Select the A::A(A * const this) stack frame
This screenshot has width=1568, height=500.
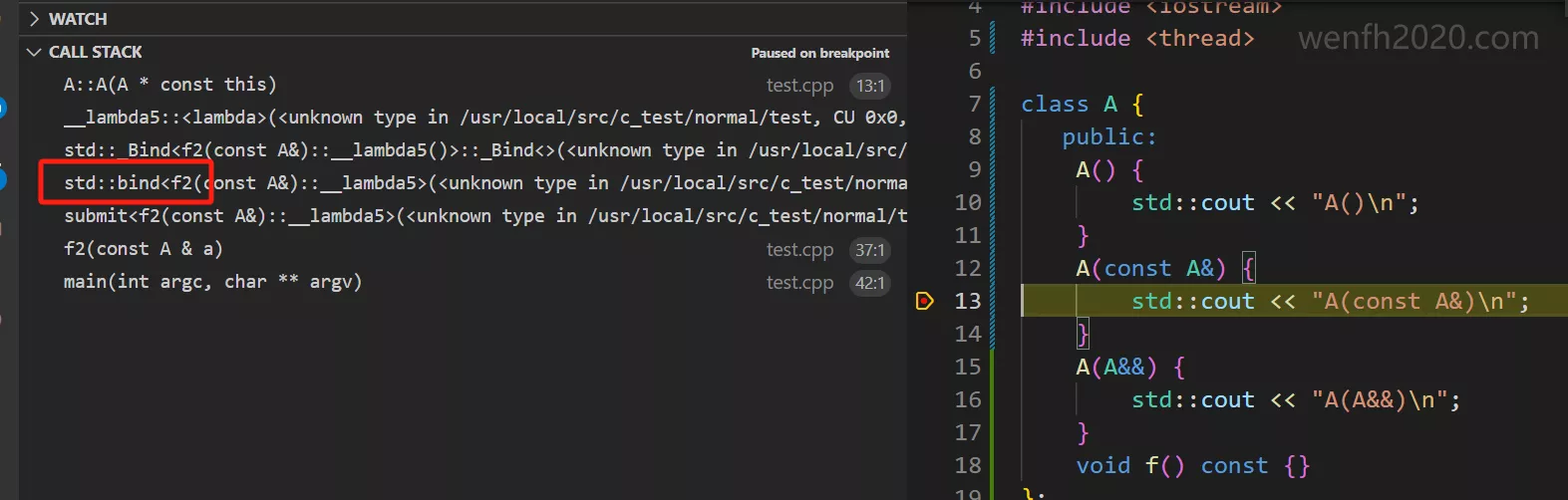click(170, 85)
